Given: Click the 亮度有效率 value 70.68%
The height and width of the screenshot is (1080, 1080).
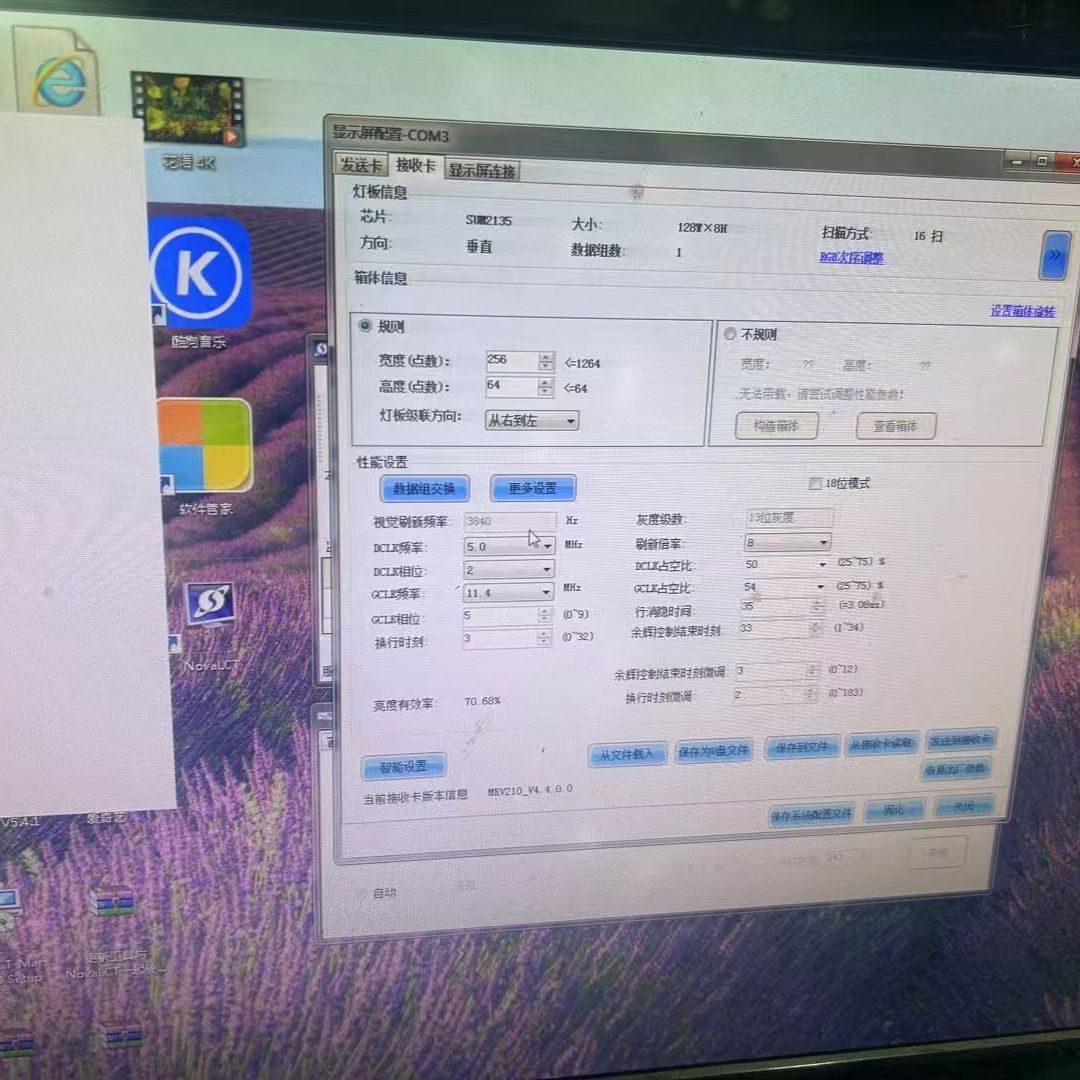Looking at the screenshot, I should pos(482,701).
